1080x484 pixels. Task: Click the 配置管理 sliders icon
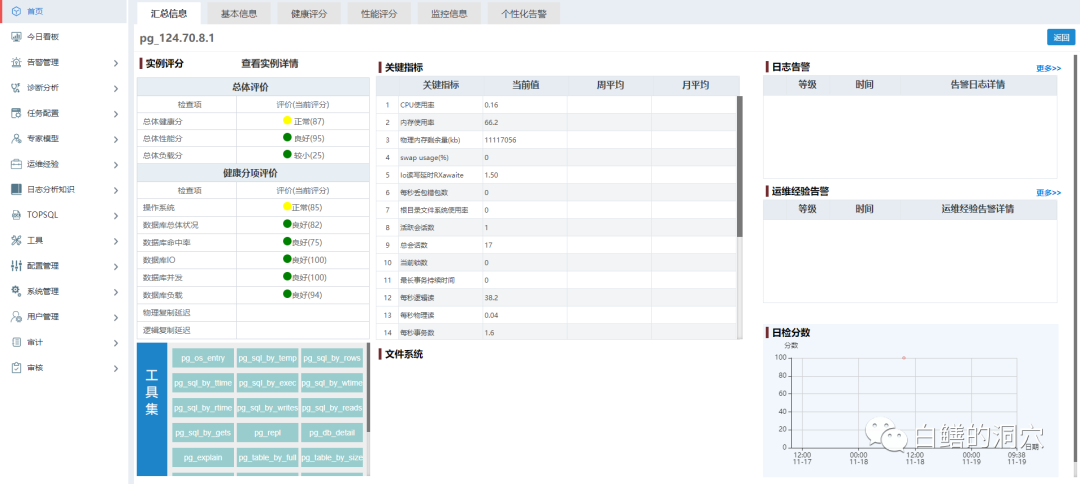(x=16, y=266)
